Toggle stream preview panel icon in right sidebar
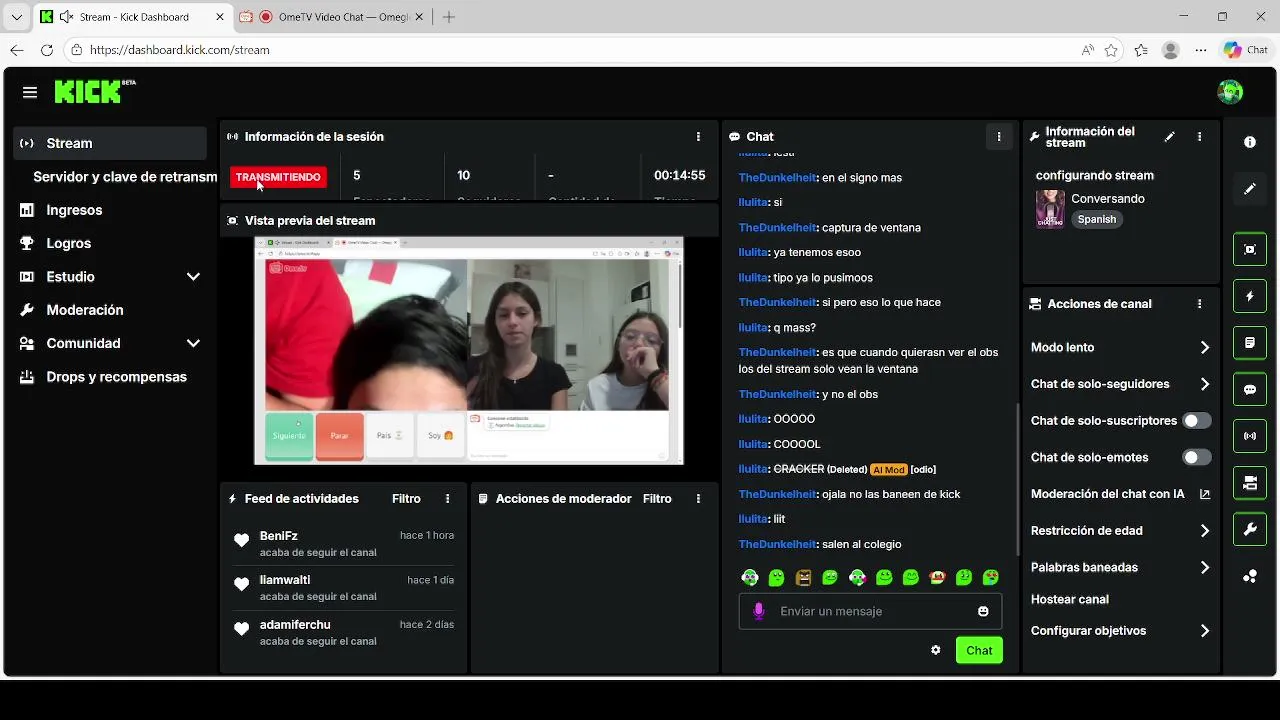Viewport: 1280px width, 720px height. 1250,249
